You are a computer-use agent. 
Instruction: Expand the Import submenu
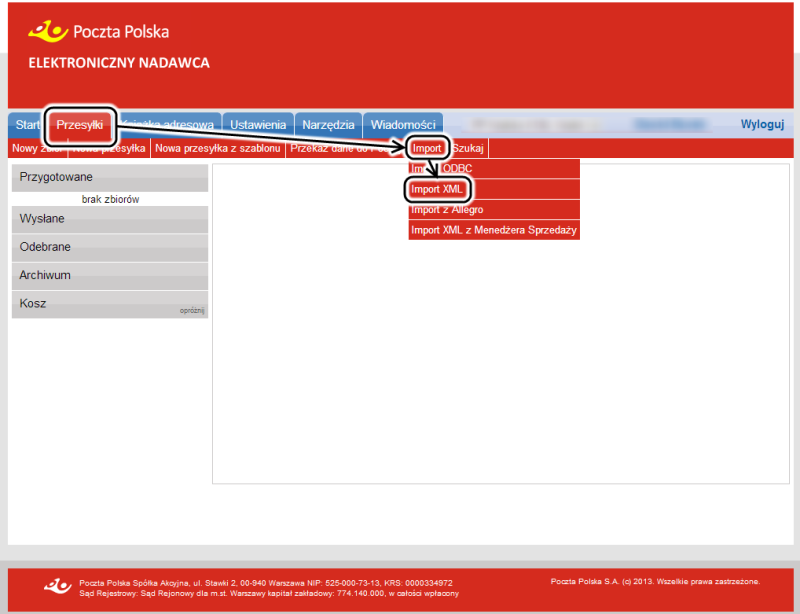427,149
